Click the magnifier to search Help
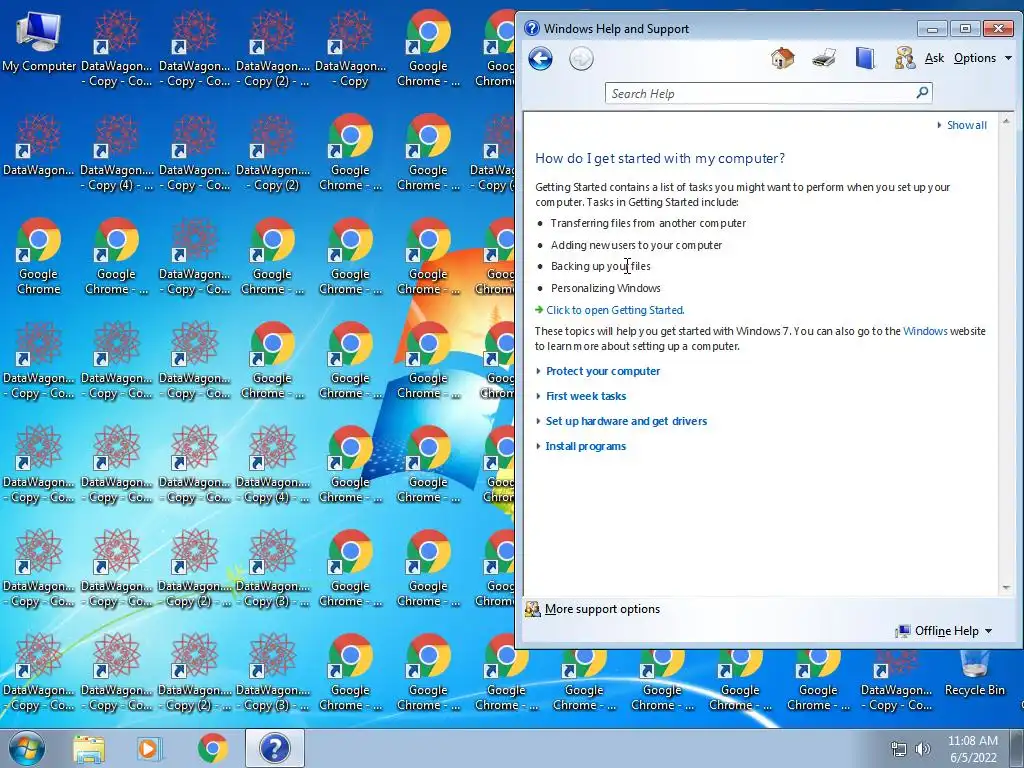This screenshot has width=1024, height=768. [x=922, y=93]
